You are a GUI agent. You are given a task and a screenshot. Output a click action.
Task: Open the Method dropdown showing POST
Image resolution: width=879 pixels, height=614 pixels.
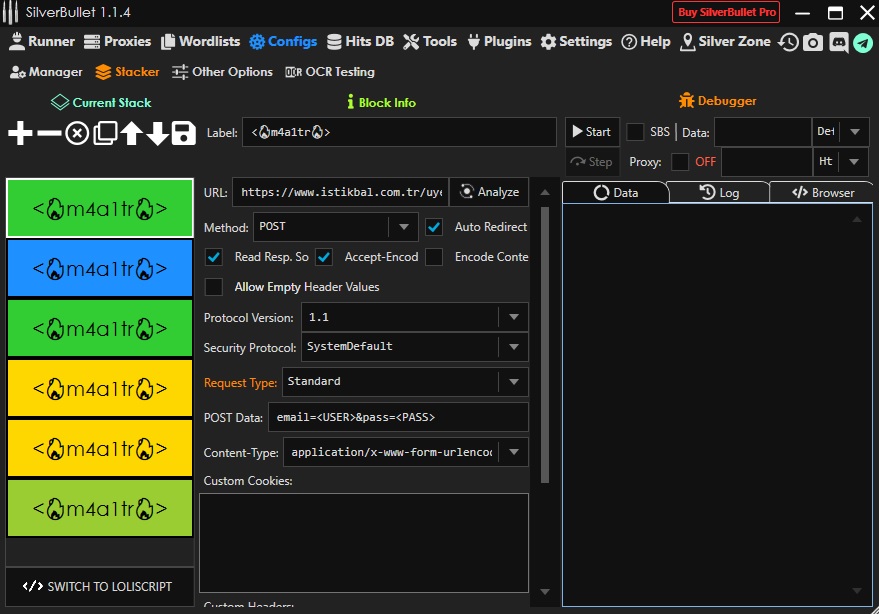tap(403, 227)
